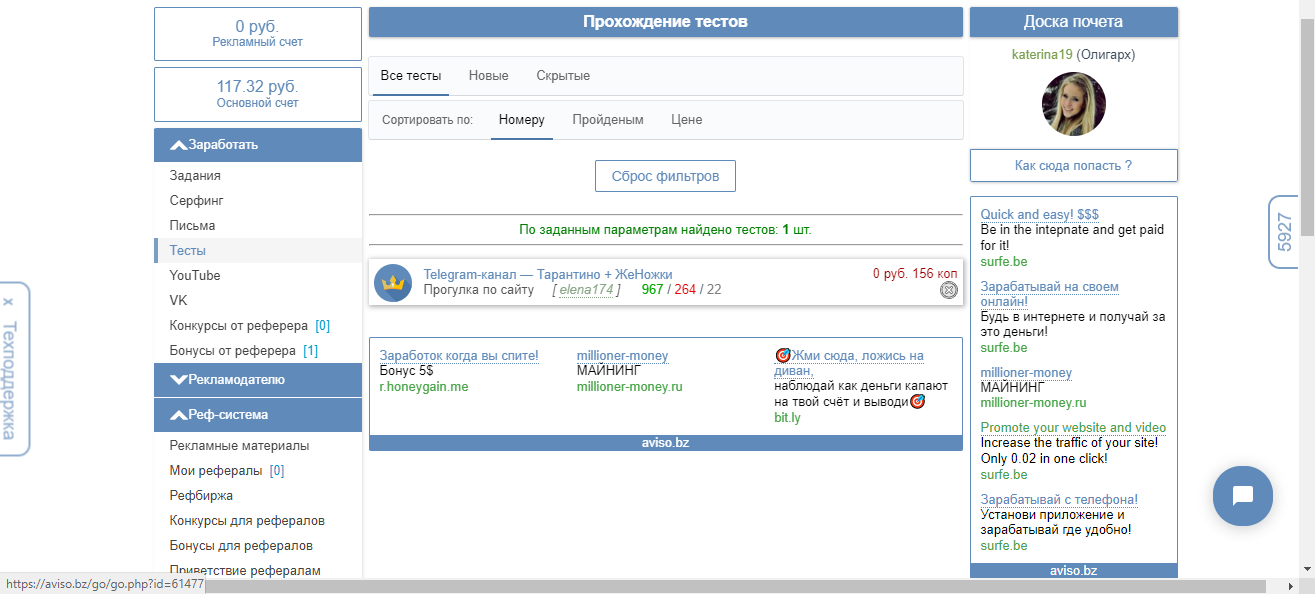The image size is (1315, 594).
Task: Open user elena174 profile link
Action: (586, 290)
